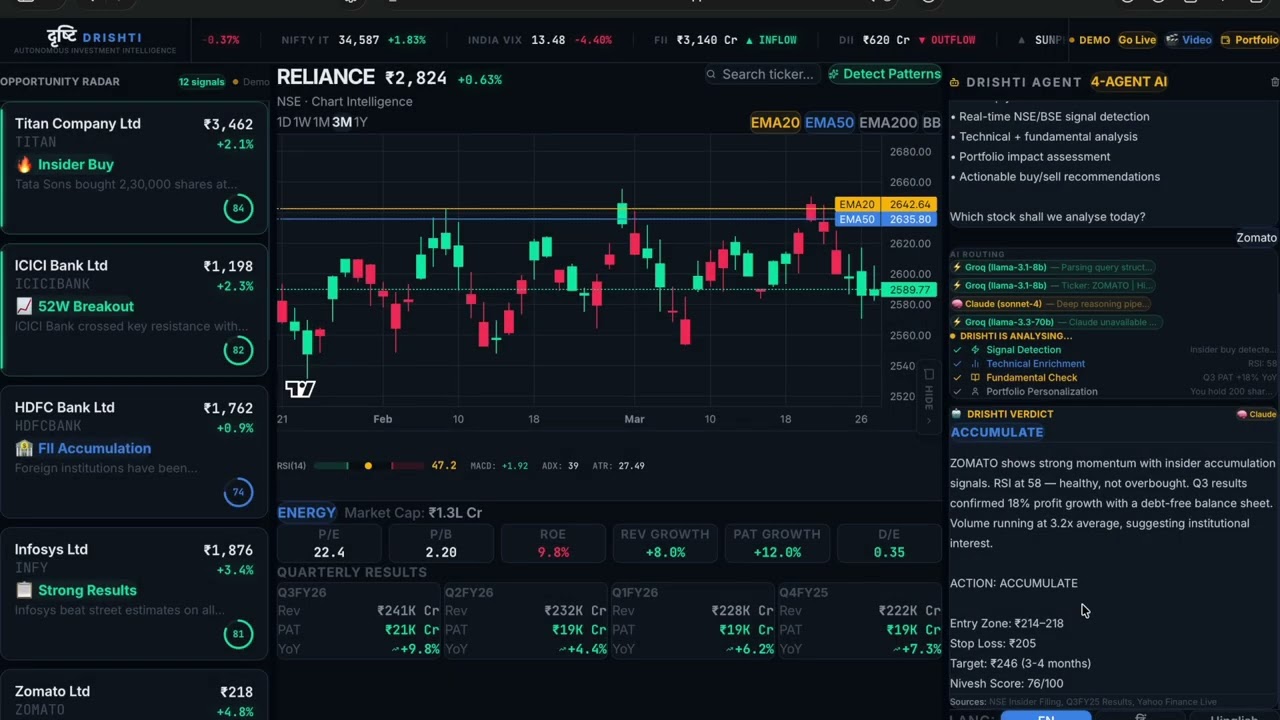1280x720 pixels.
Task: Click the sparkle icon on Detect Patterns
Action: coord(834,74)
